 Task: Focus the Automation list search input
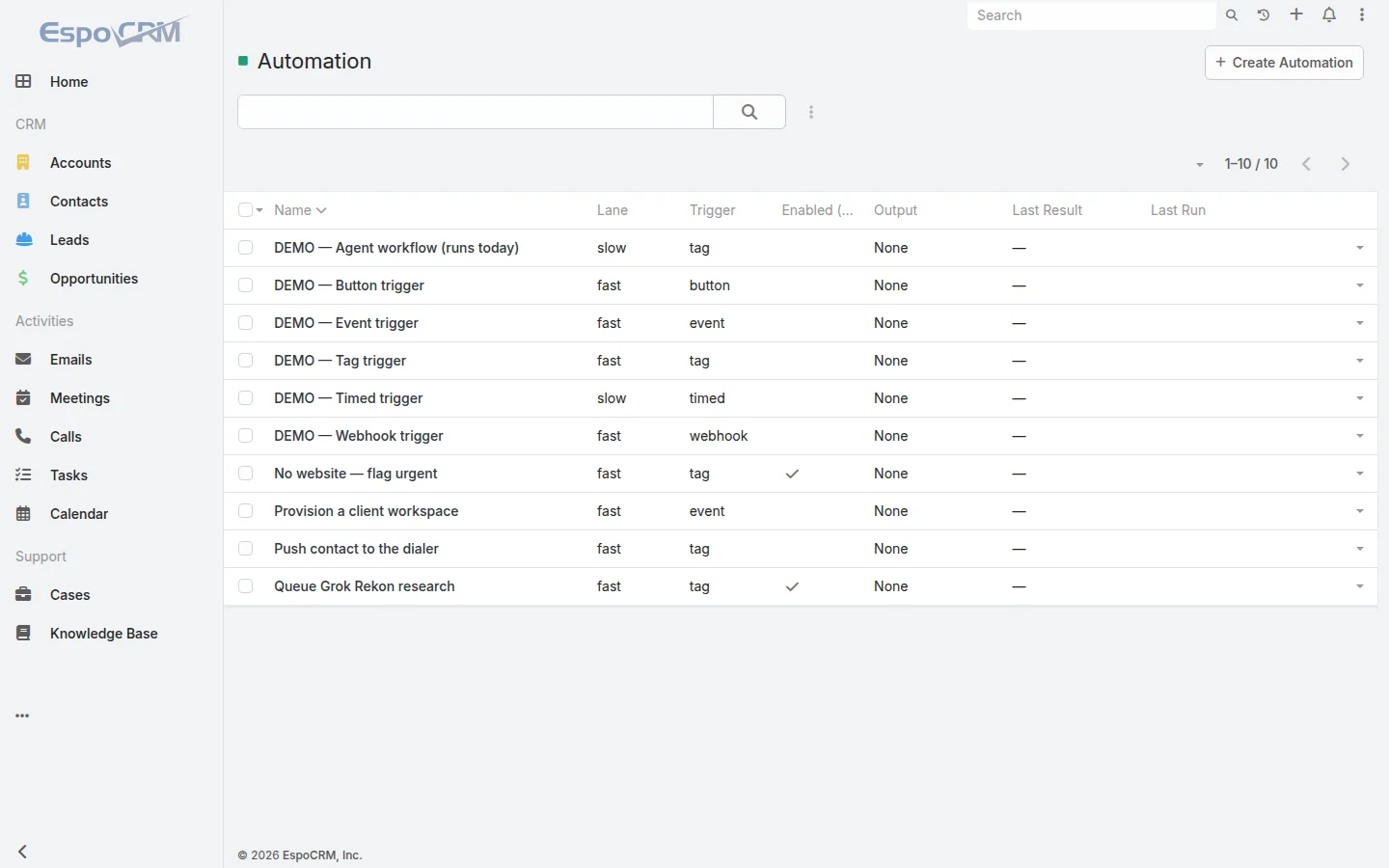pos(476,112)
